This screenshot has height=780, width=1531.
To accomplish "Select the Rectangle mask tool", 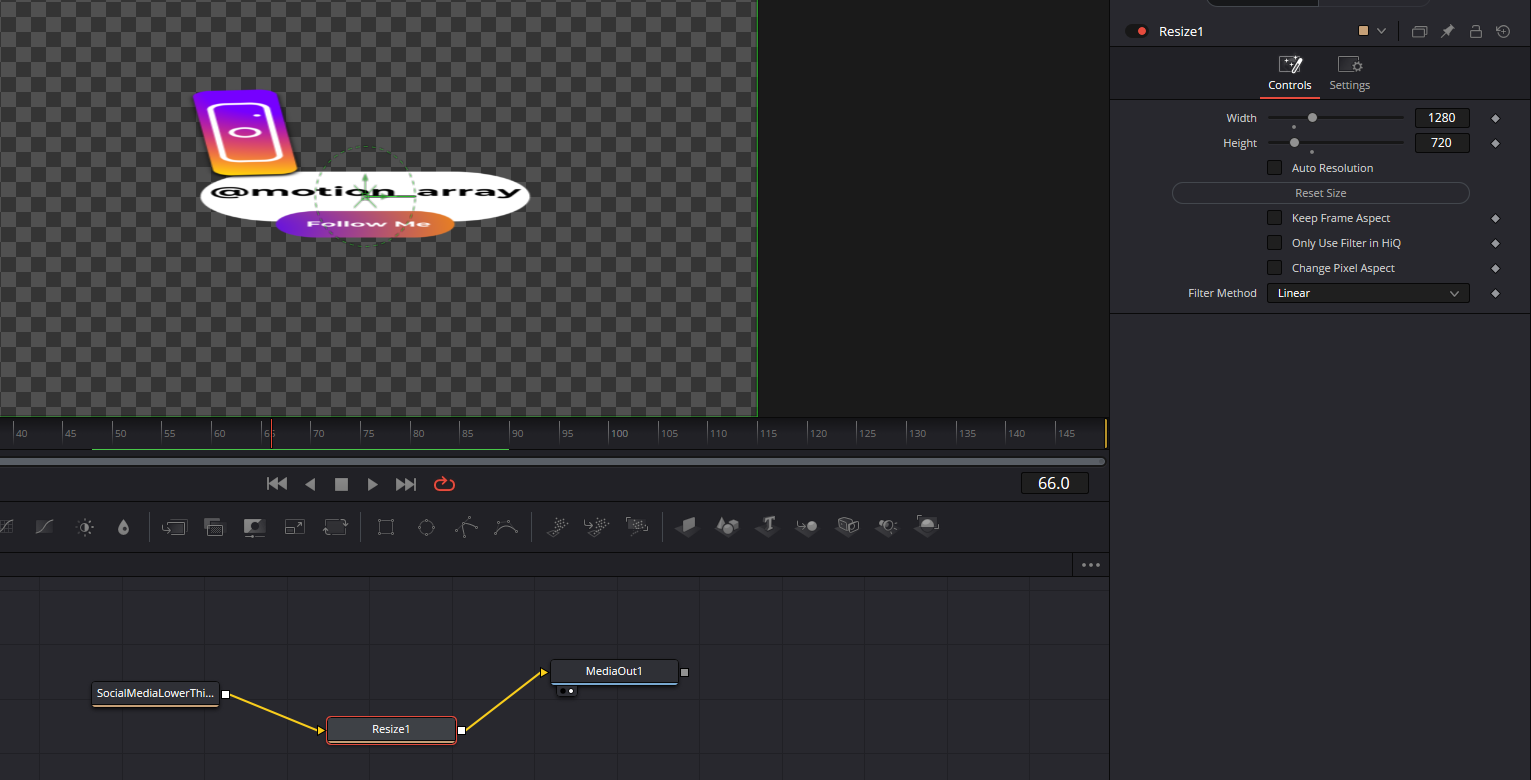I will pyautogui.click(x=386, y=526).
